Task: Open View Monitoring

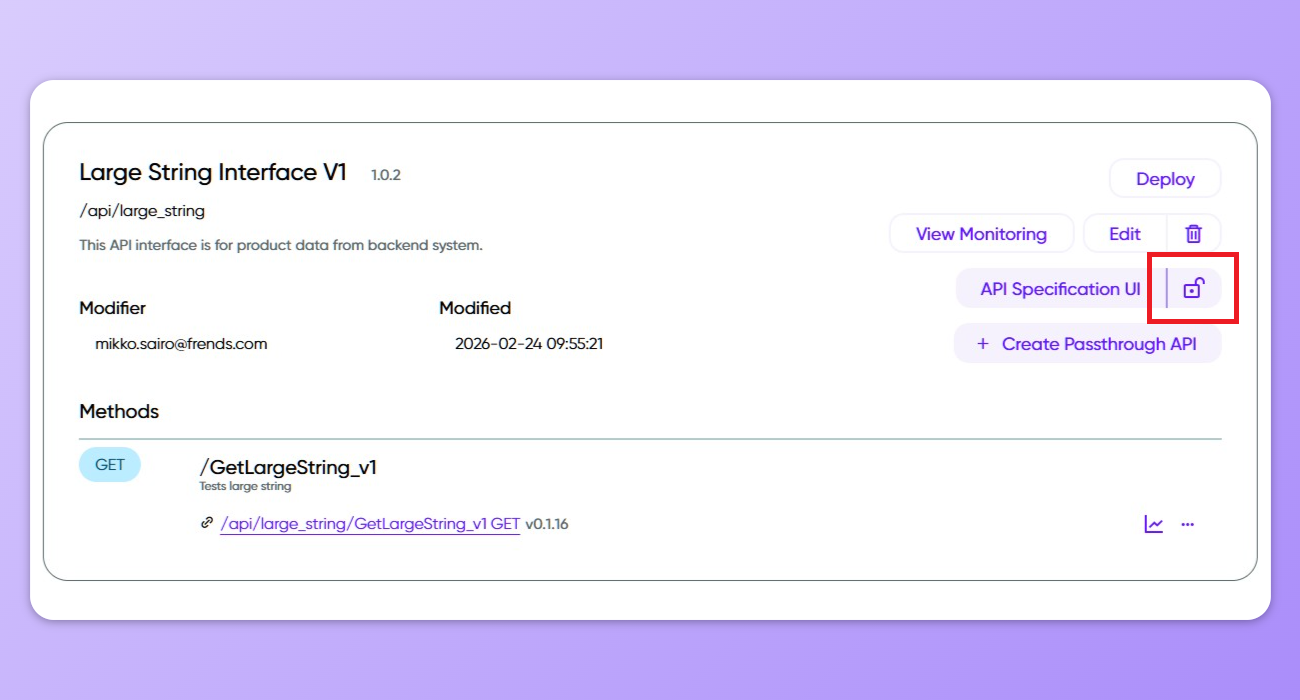Action: (x=981, y=234)
